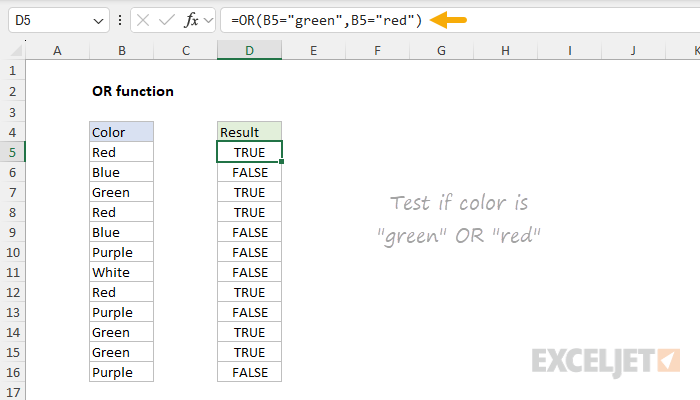The width and height of the screenshot is (700, 400).
Task: Click cell D7 showing TRUE
Action: point(250,192)
